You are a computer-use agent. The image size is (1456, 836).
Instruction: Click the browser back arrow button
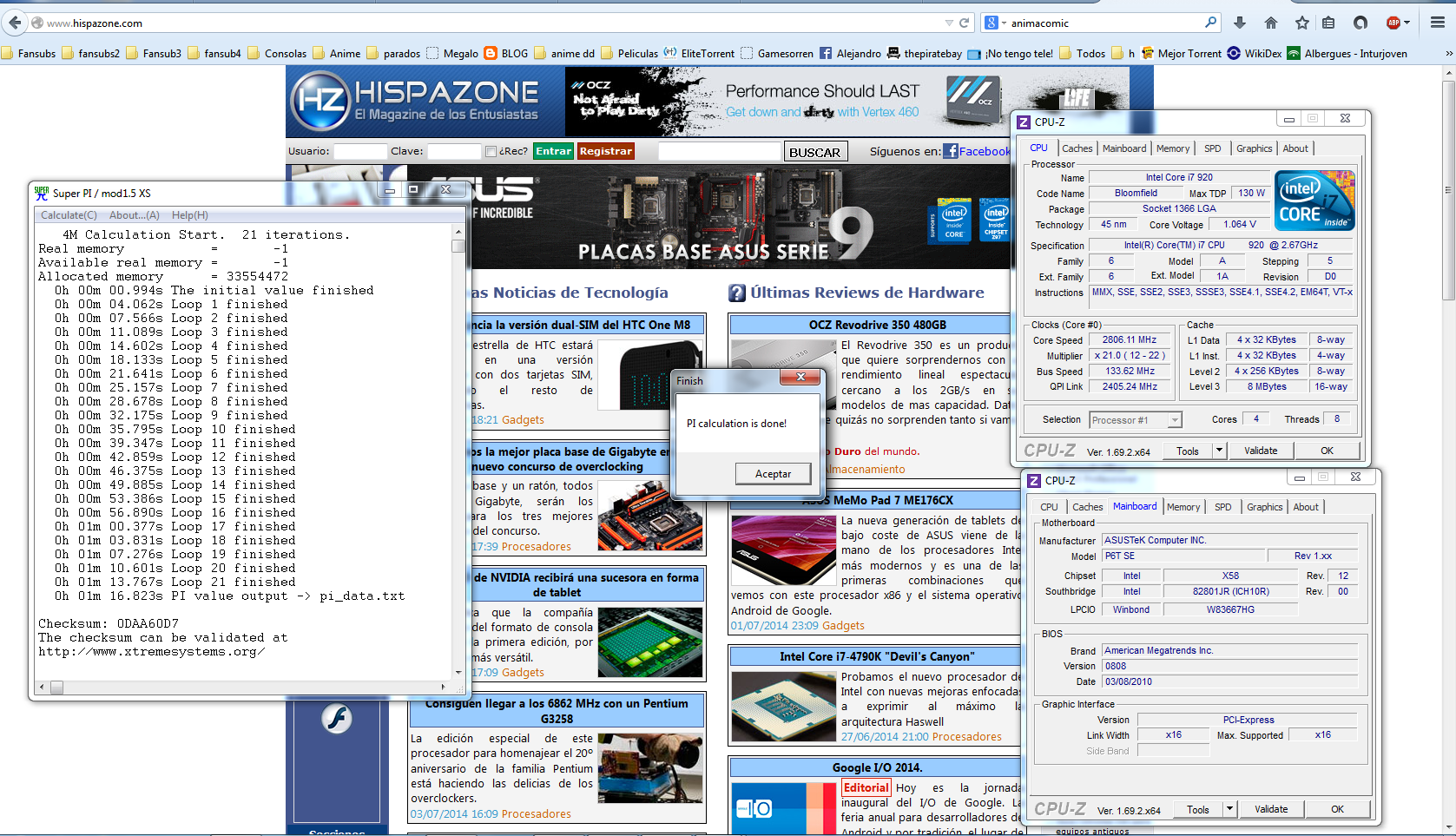16,23
